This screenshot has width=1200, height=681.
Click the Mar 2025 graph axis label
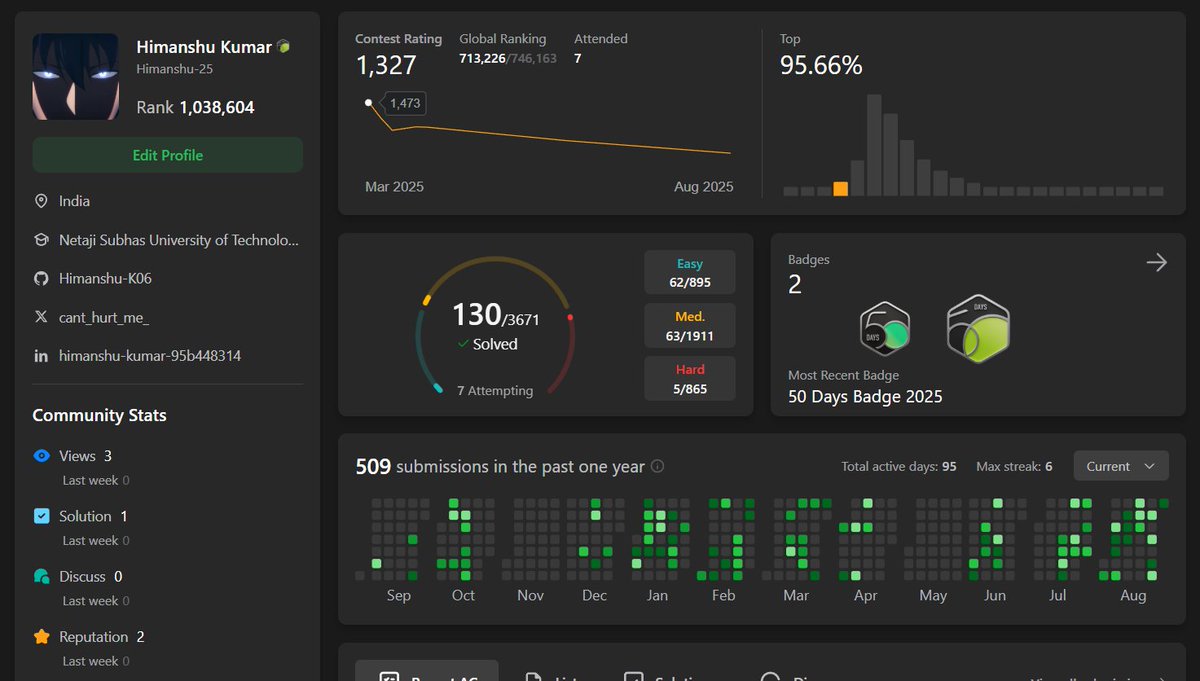(x=394, y=187)
